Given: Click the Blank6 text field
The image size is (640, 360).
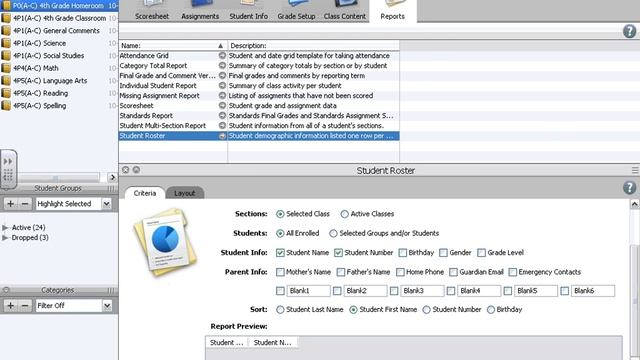Looking at the screenshot, I should coord(593,291).
